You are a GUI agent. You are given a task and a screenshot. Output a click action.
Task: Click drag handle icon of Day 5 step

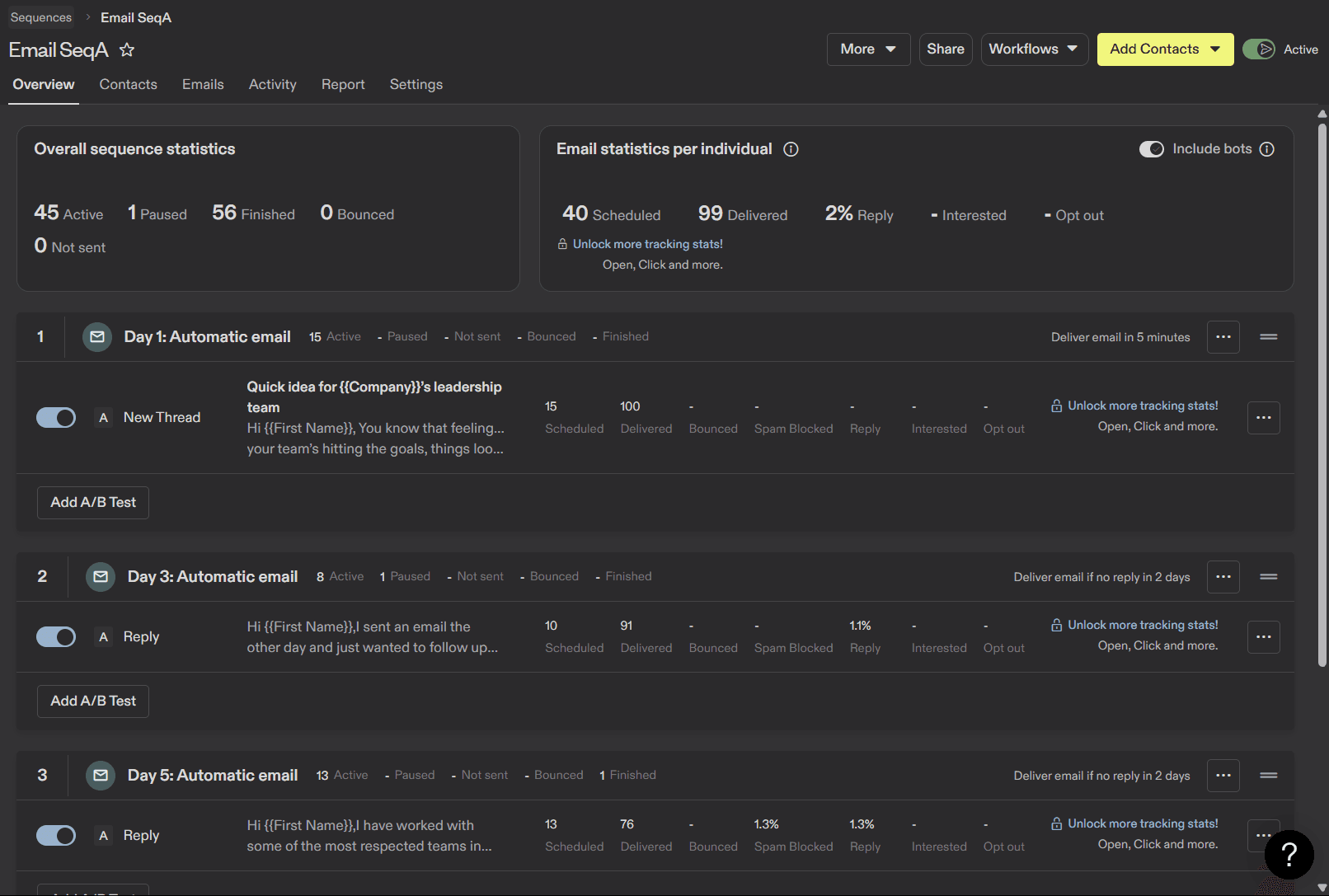pos(1269,776)
